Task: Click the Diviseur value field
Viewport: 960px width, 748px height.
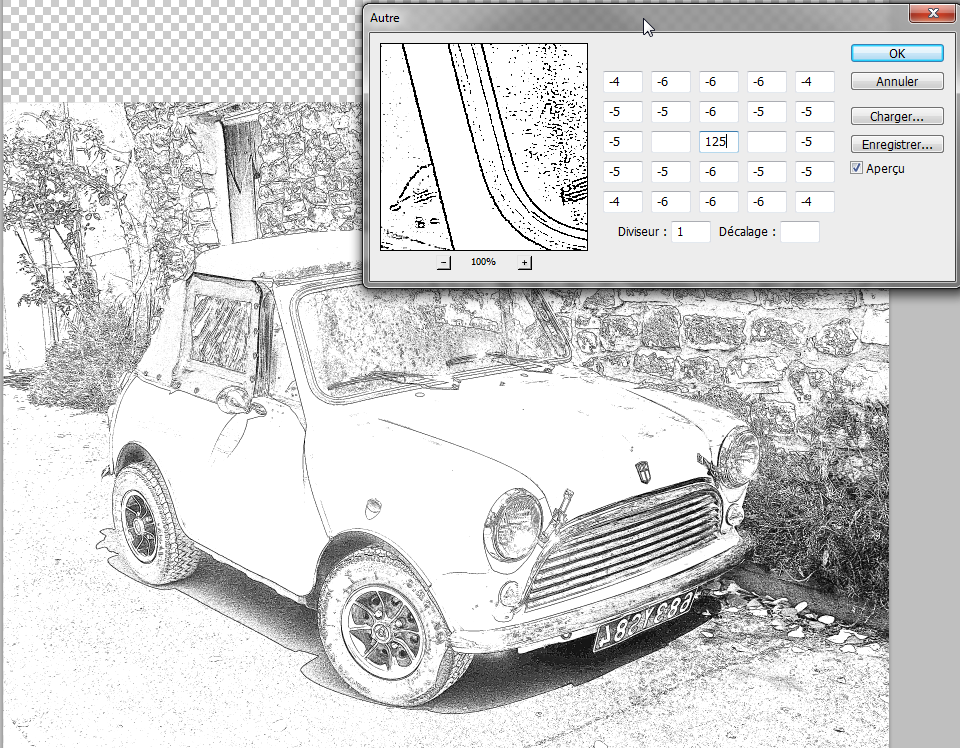Action: [690, 232]
